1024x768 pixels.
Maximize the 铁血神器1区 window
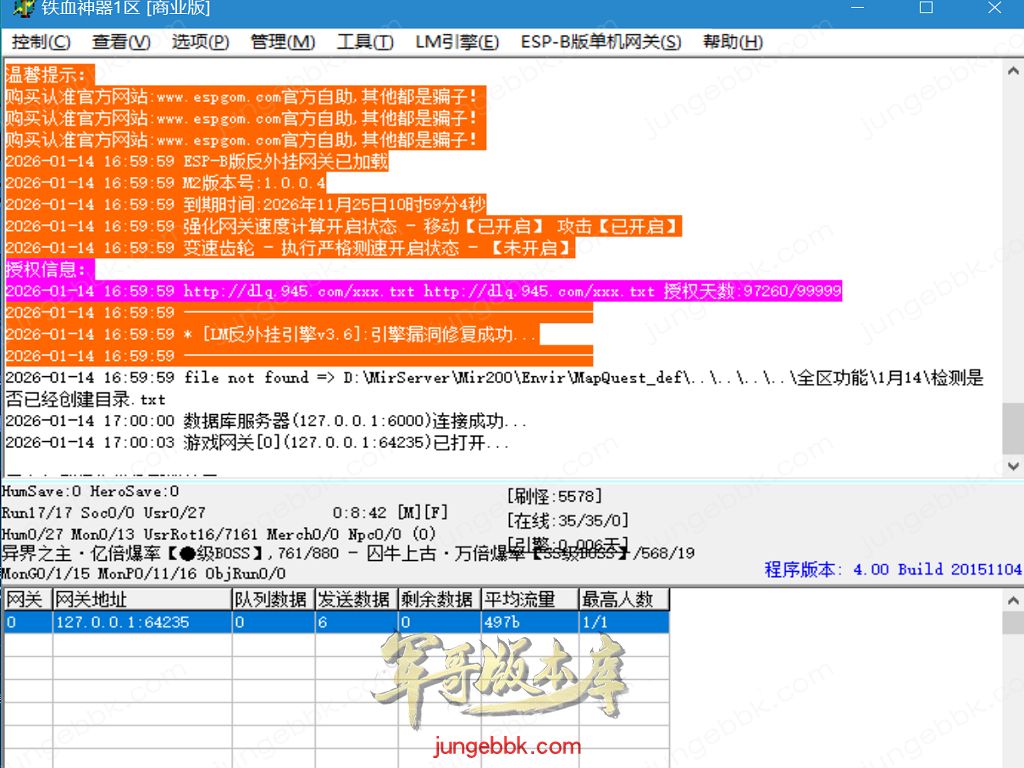926,9
